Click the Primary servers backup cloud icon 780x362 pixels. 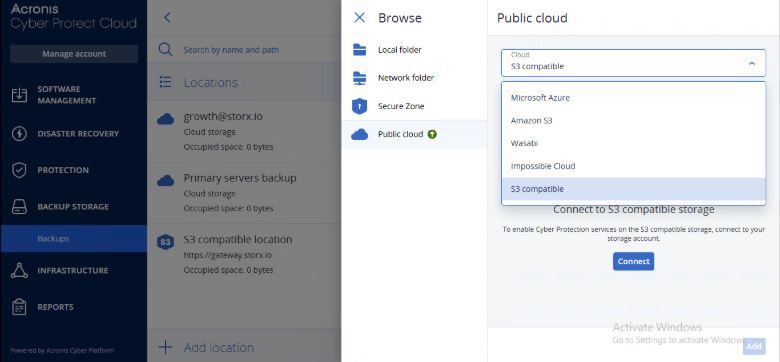166,181
